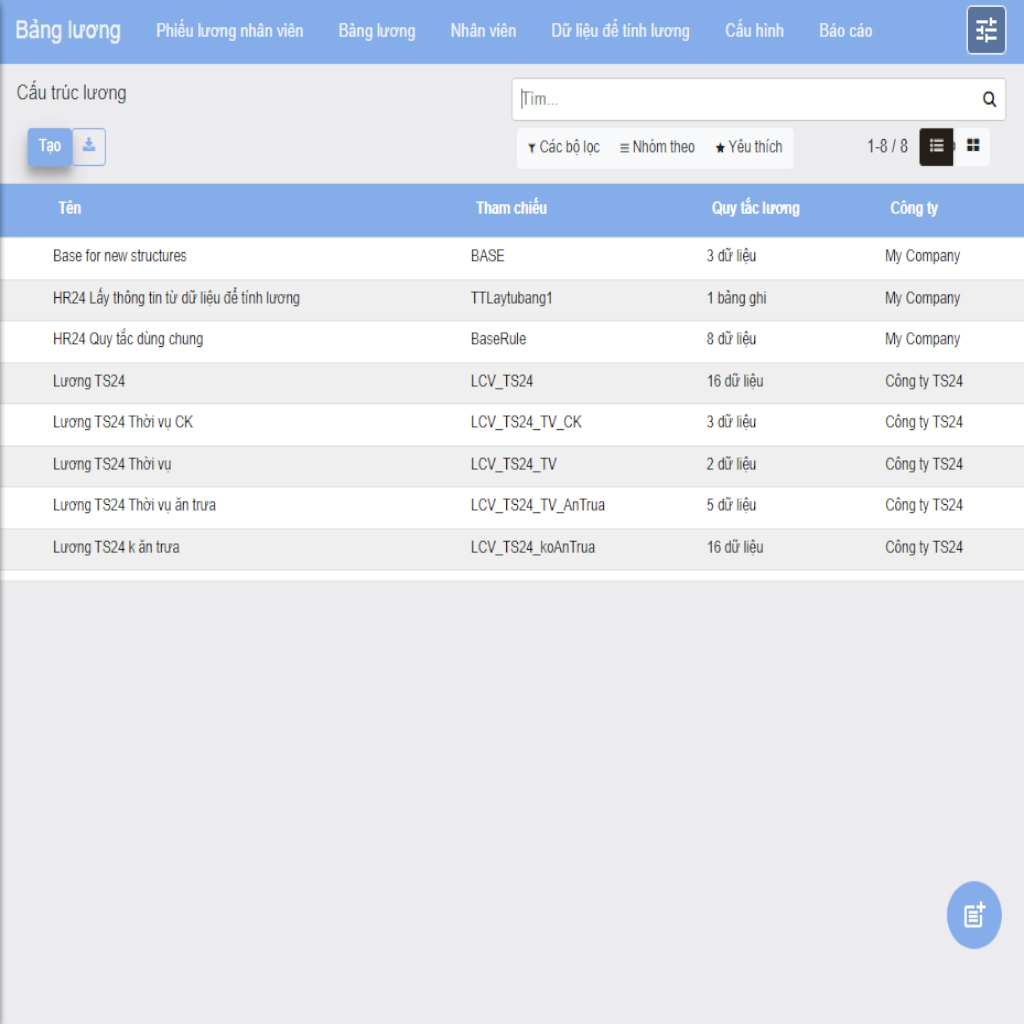Open the settings sliders icon top right

pos(986,30)
